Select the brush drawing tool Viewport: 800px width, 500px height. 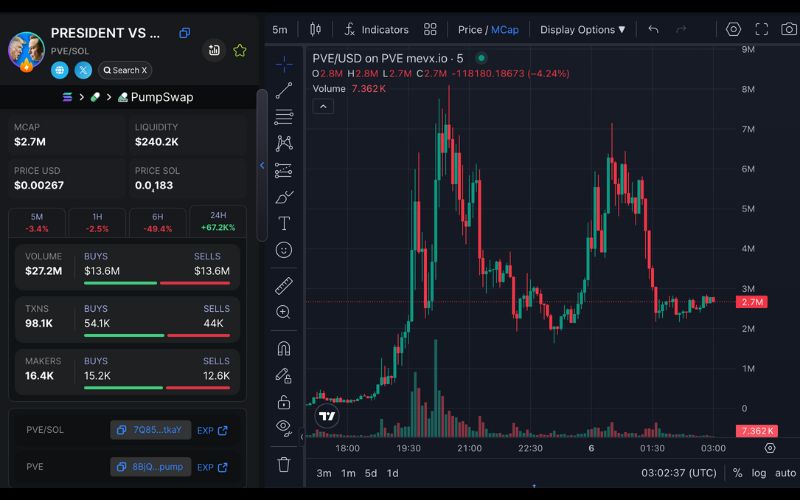[284, 197]
